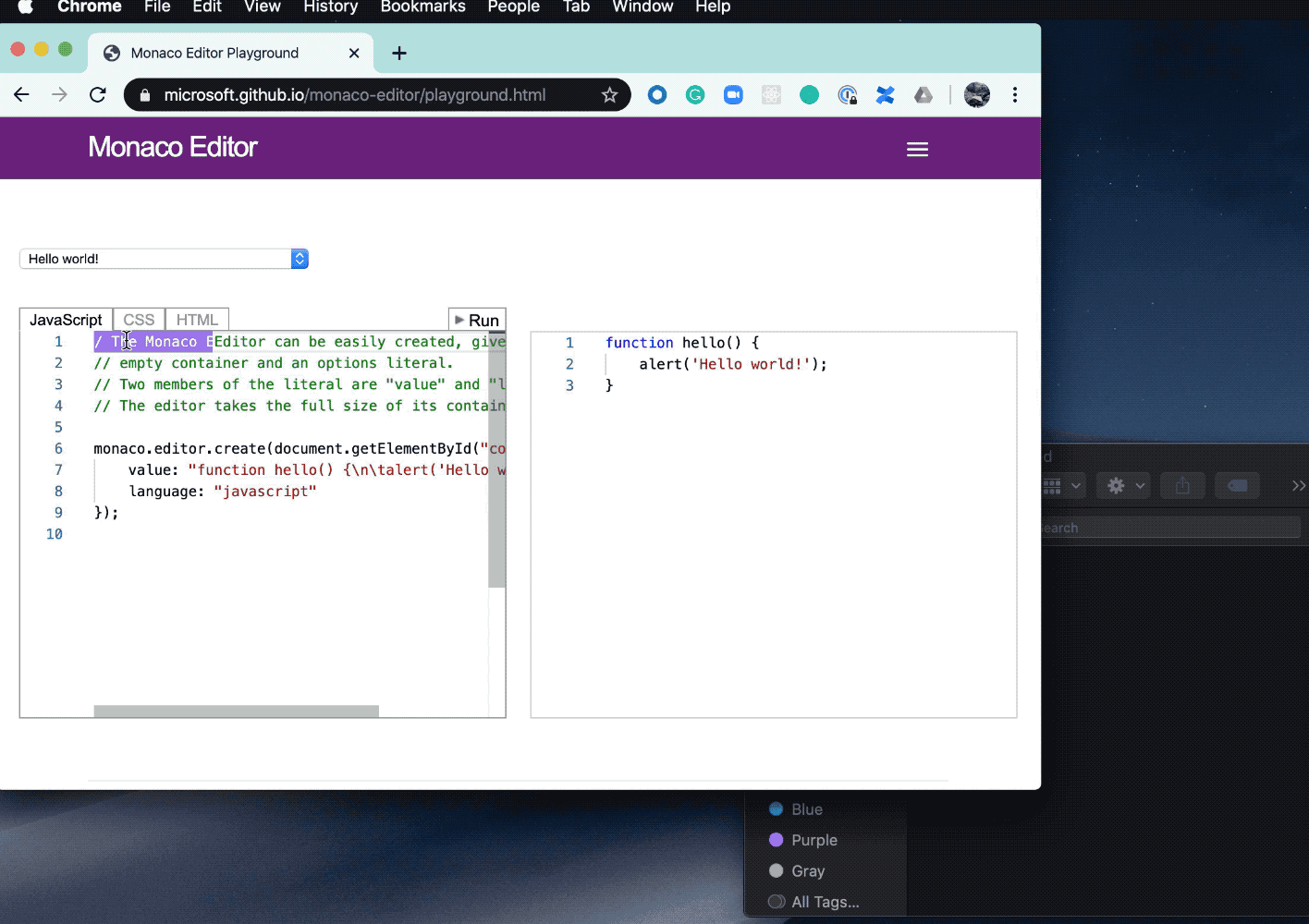
Task: Open a new Chrome tab with the plus button
Action: point(399,53)
